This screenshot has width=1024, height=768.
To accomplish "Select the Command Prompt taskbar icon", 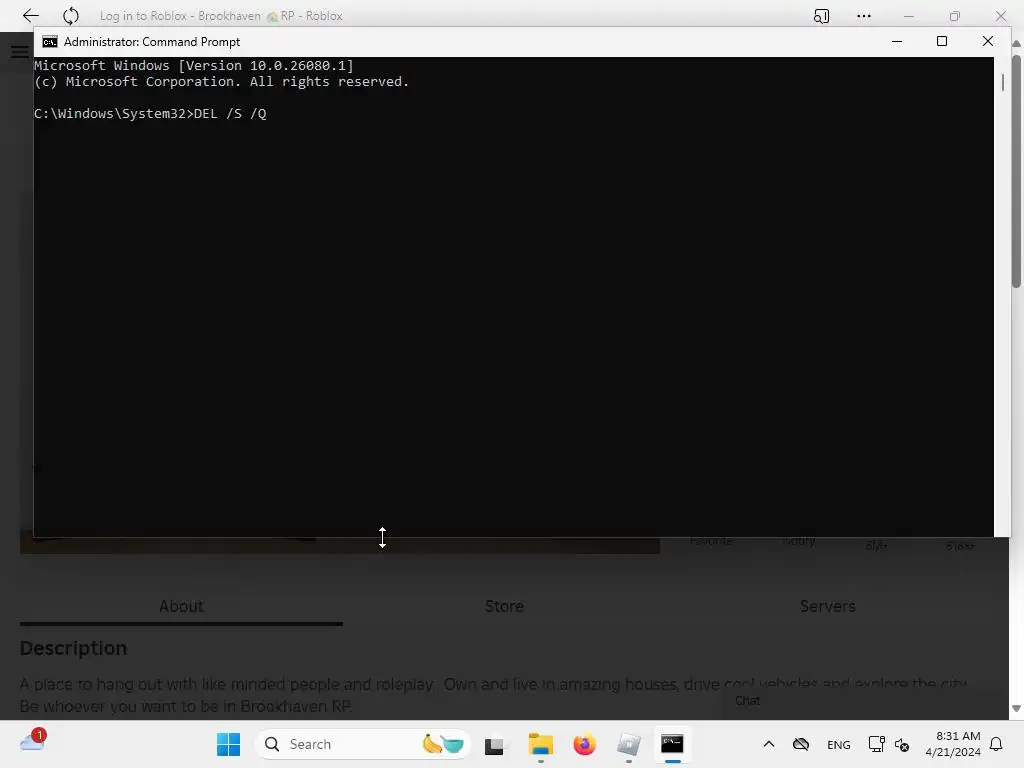I will (x=672, y=744).
